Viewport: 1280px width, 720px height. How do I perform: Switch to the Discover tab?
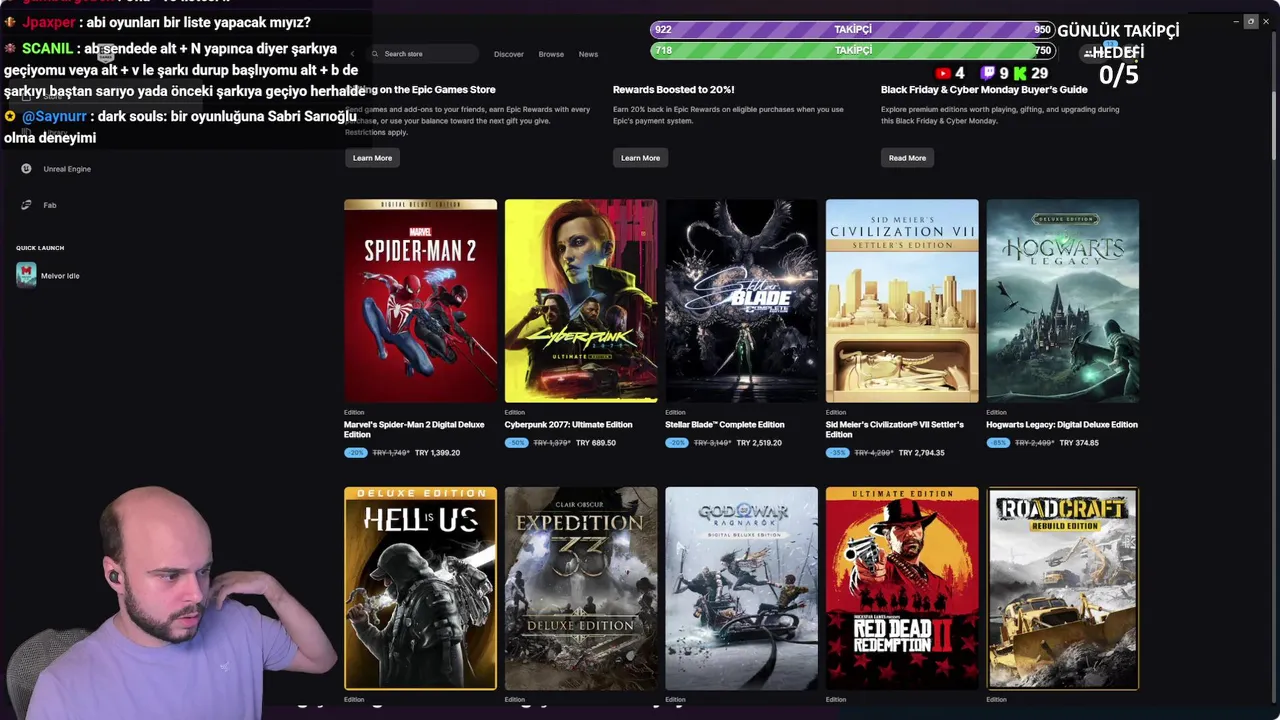pyautogui.click(x=508, y=54)
